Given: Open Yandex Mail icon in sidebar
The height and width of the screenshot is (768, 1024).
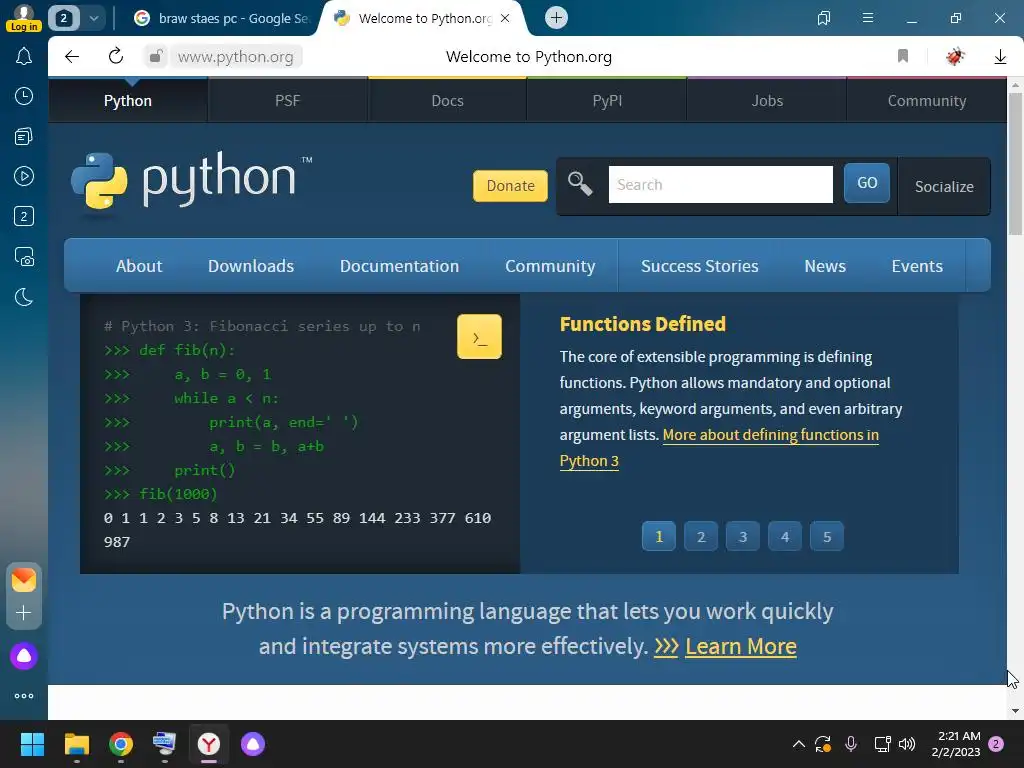Looking at the screenshot, I should [24, 580].
